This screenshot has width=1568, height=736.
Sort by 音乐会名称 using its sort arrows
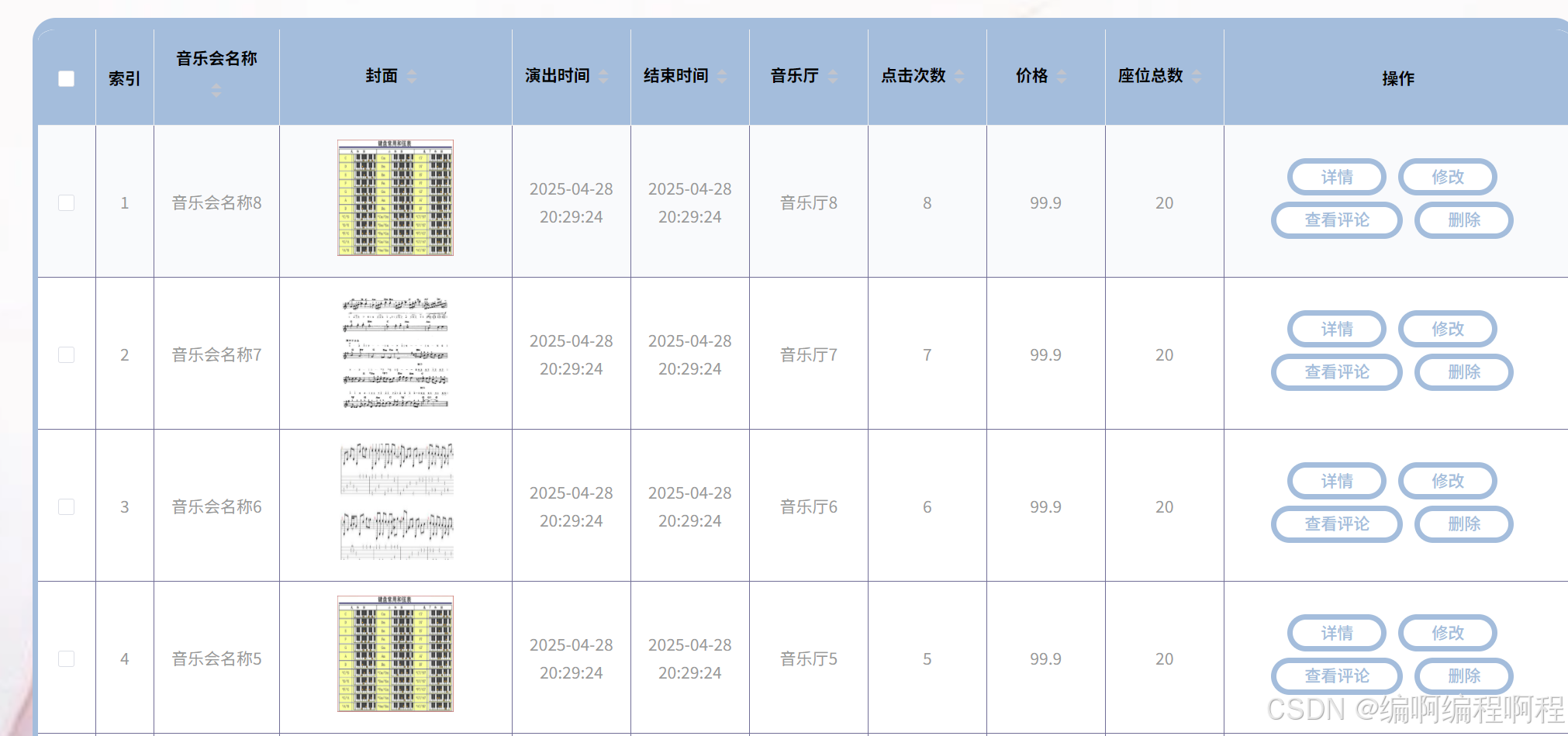pyautogui.click(x=216, y=91)
